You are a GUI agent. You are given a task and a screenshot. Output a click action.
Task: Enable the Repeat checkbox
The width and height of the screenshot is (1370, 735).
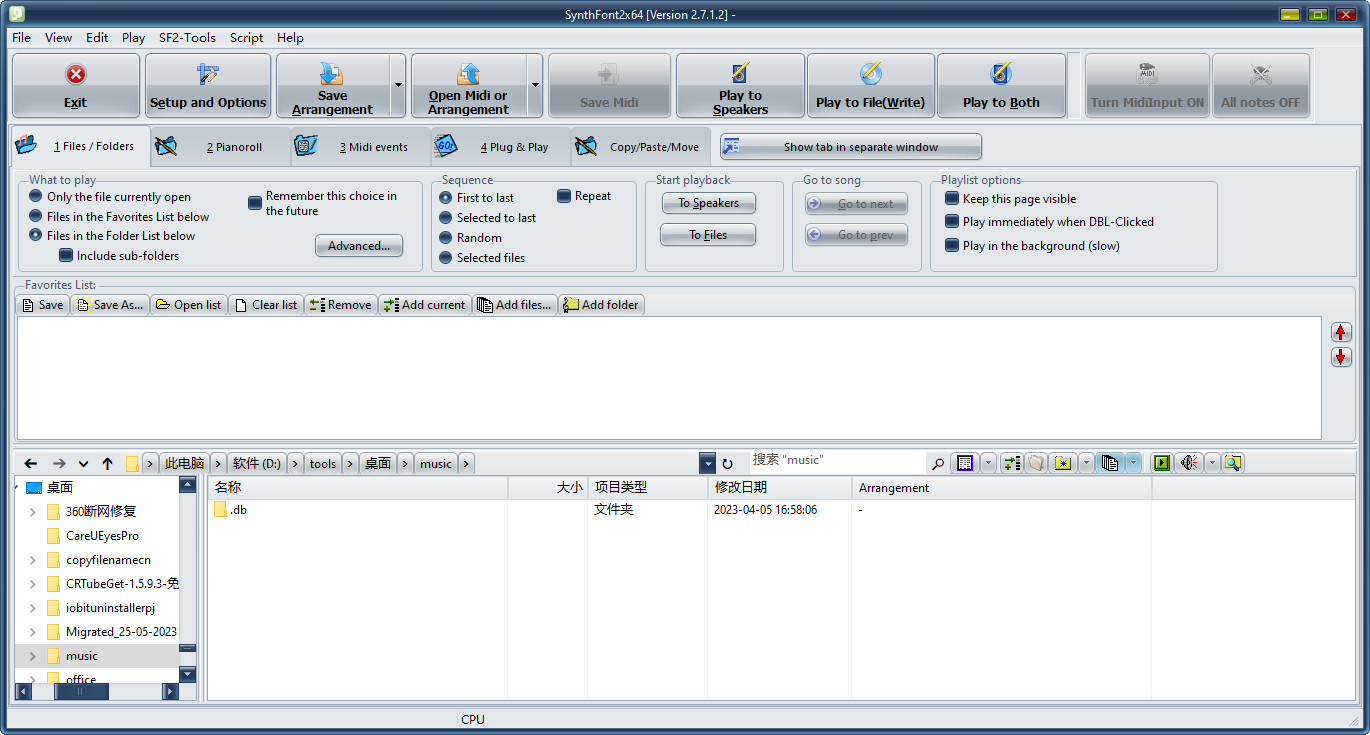click(x=584, y=196)
